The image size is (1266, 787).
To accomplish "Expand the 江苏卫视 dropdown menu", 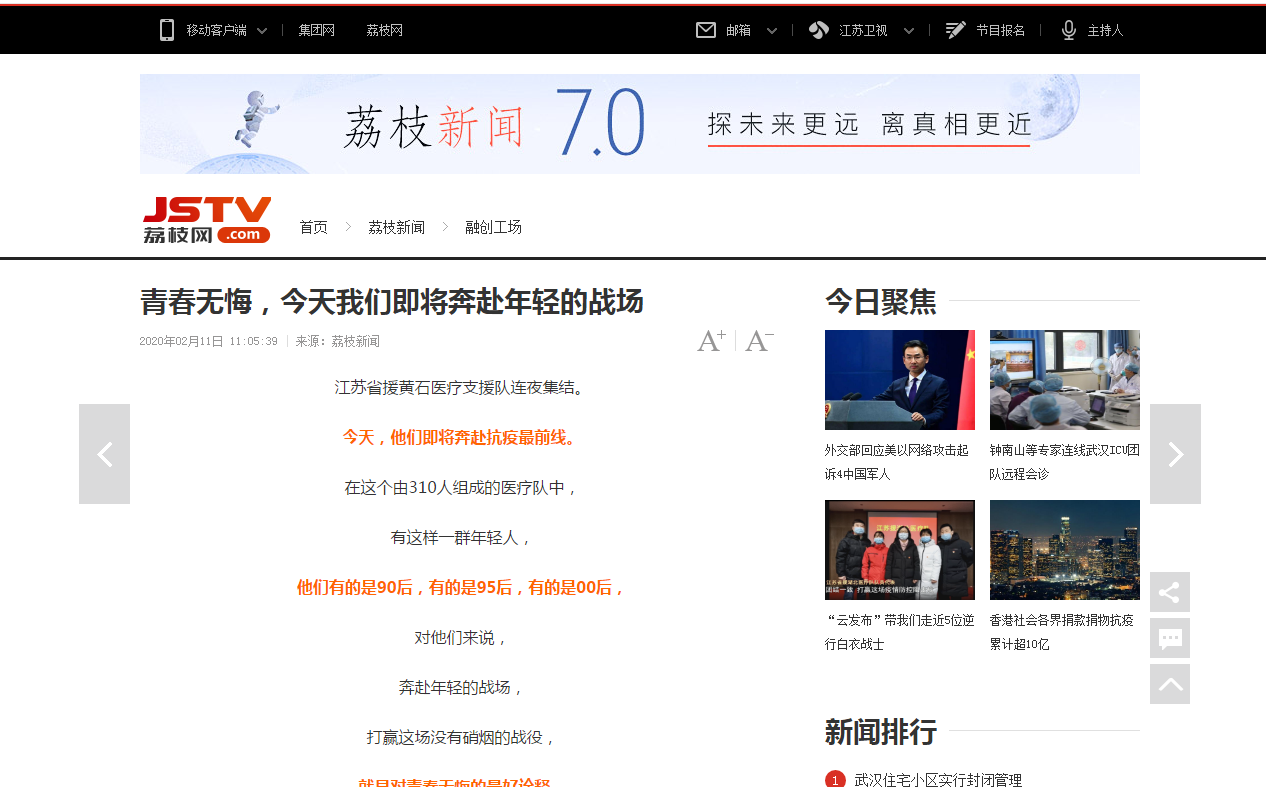I will (909, 30).
